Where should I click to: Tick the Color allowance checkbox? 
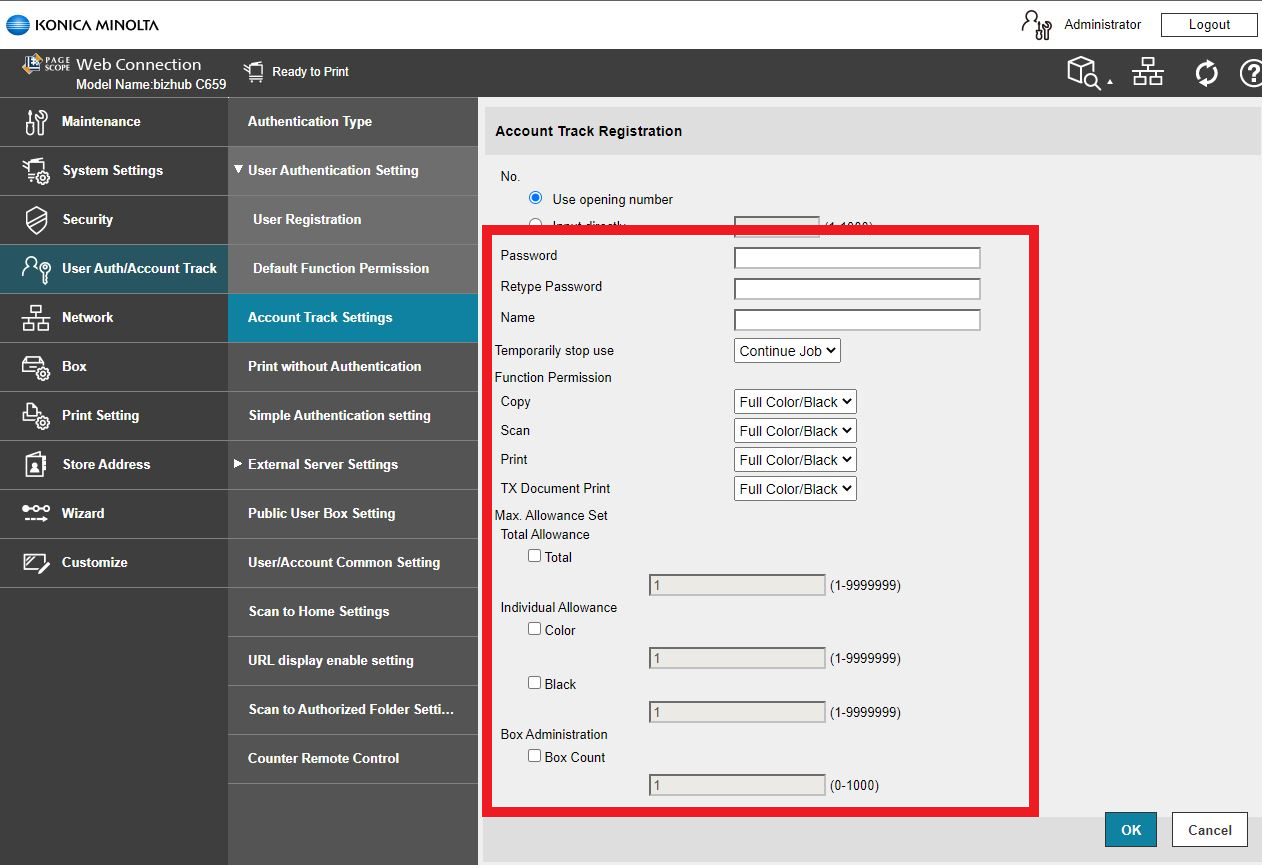tap(535, 629)
